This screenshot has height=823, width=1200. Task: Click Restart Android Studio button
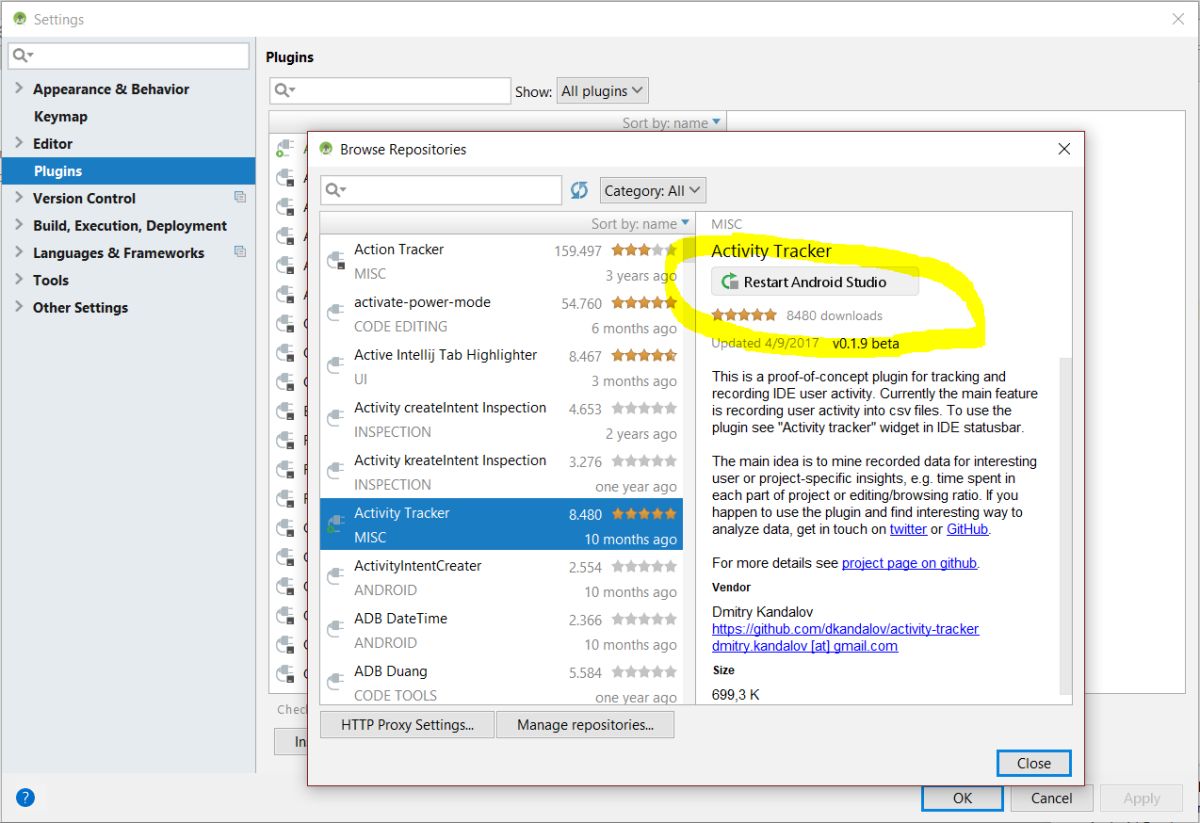pyautogui.click(x=815, y=282)
